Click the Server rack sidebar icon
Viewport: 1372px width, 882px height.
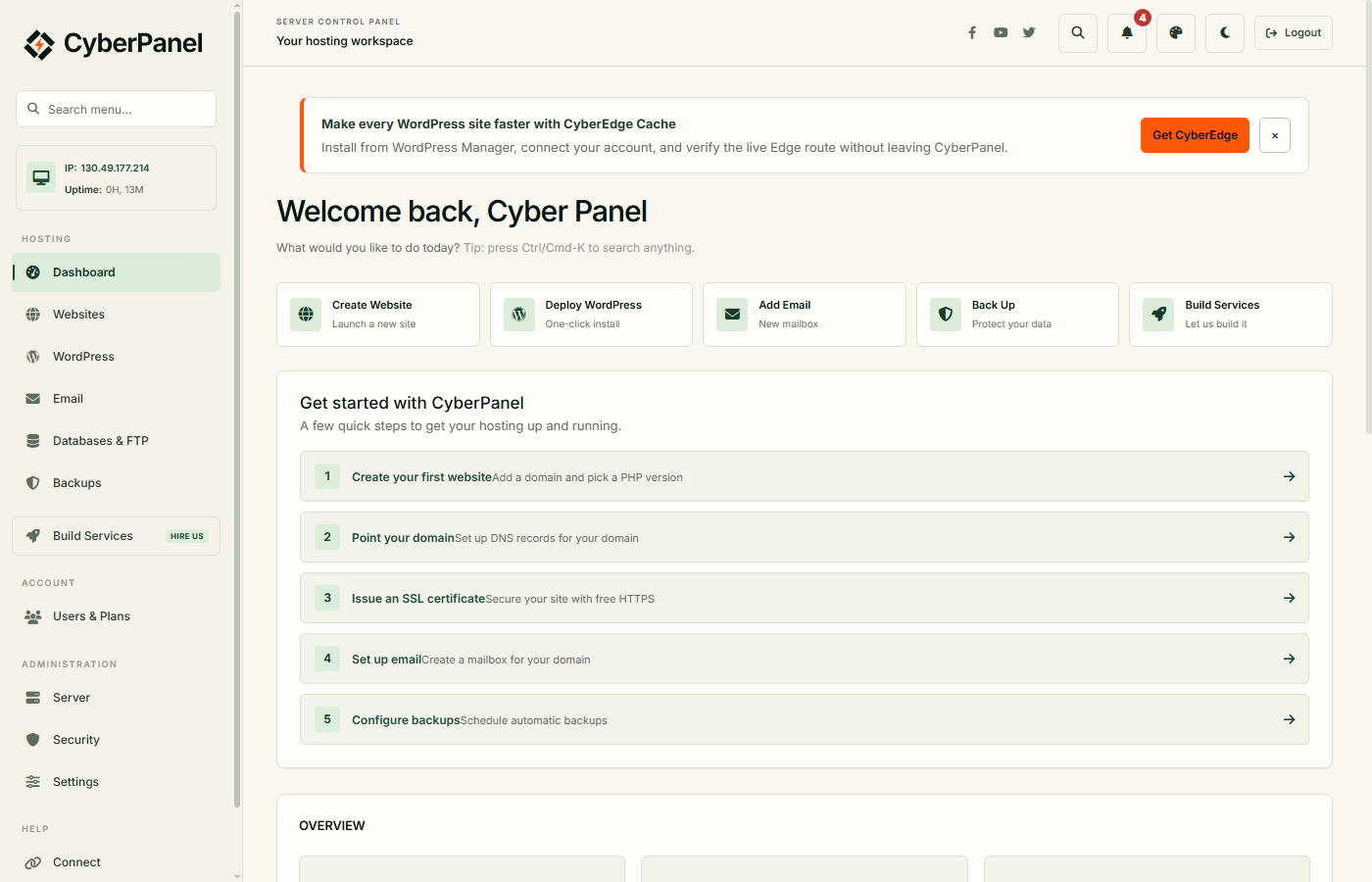click(33, 698)
